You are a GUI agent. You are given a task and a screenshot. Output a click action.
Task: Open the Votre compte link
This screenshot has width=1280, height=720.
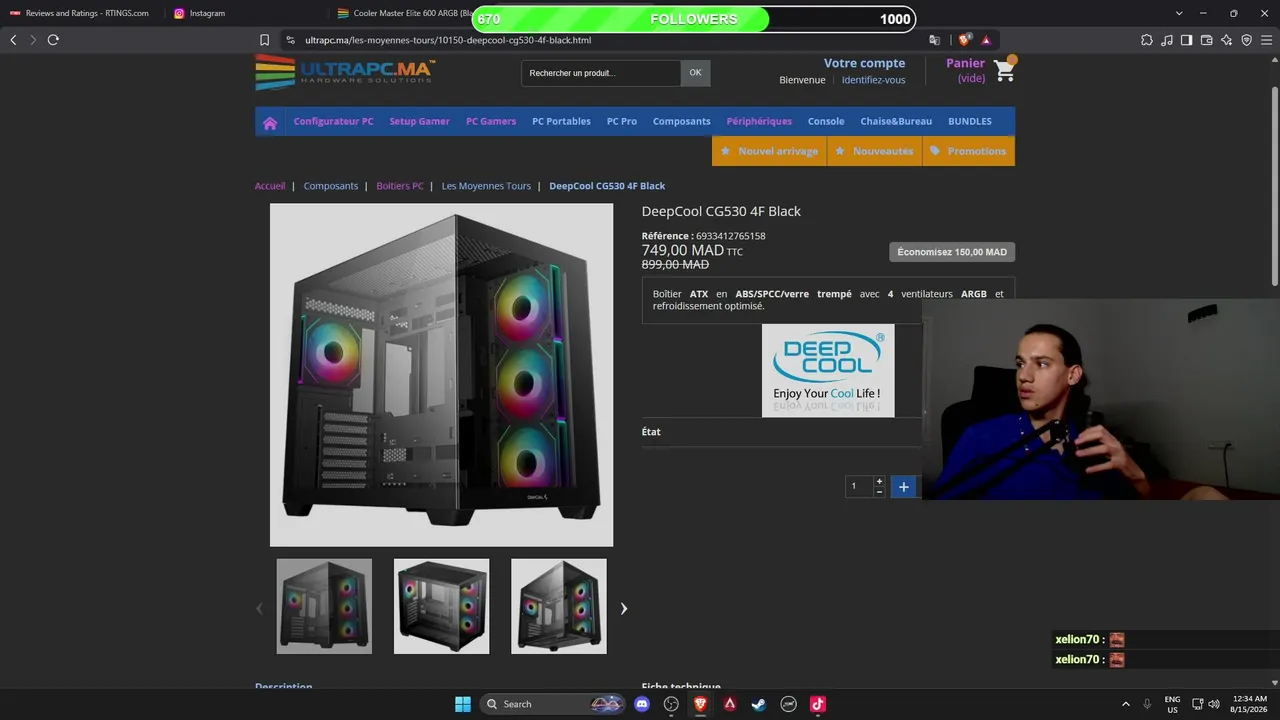(x=864, y=63)
